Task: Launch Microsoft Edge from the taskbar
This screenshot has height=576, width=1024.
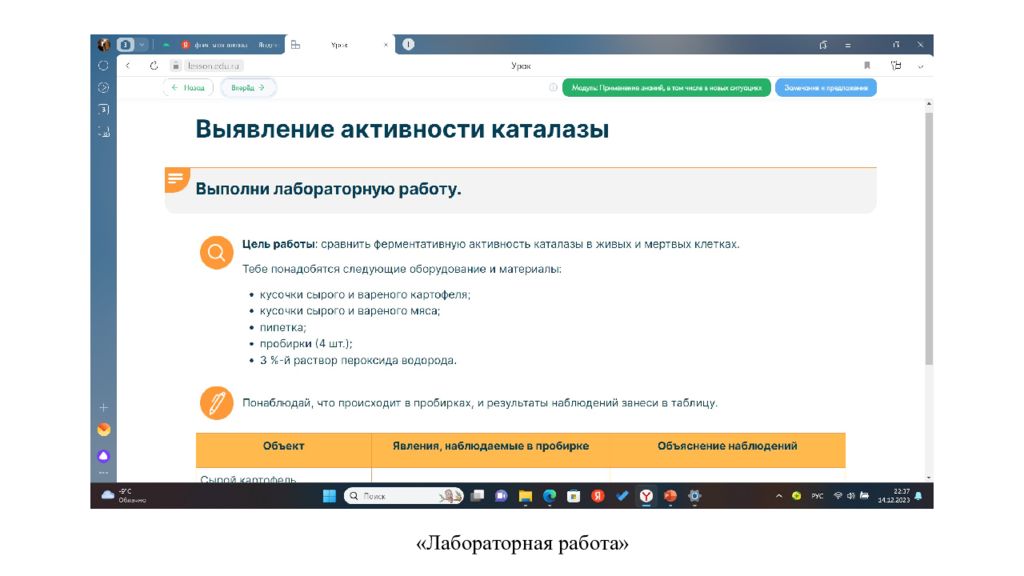Action: [549, 496]
